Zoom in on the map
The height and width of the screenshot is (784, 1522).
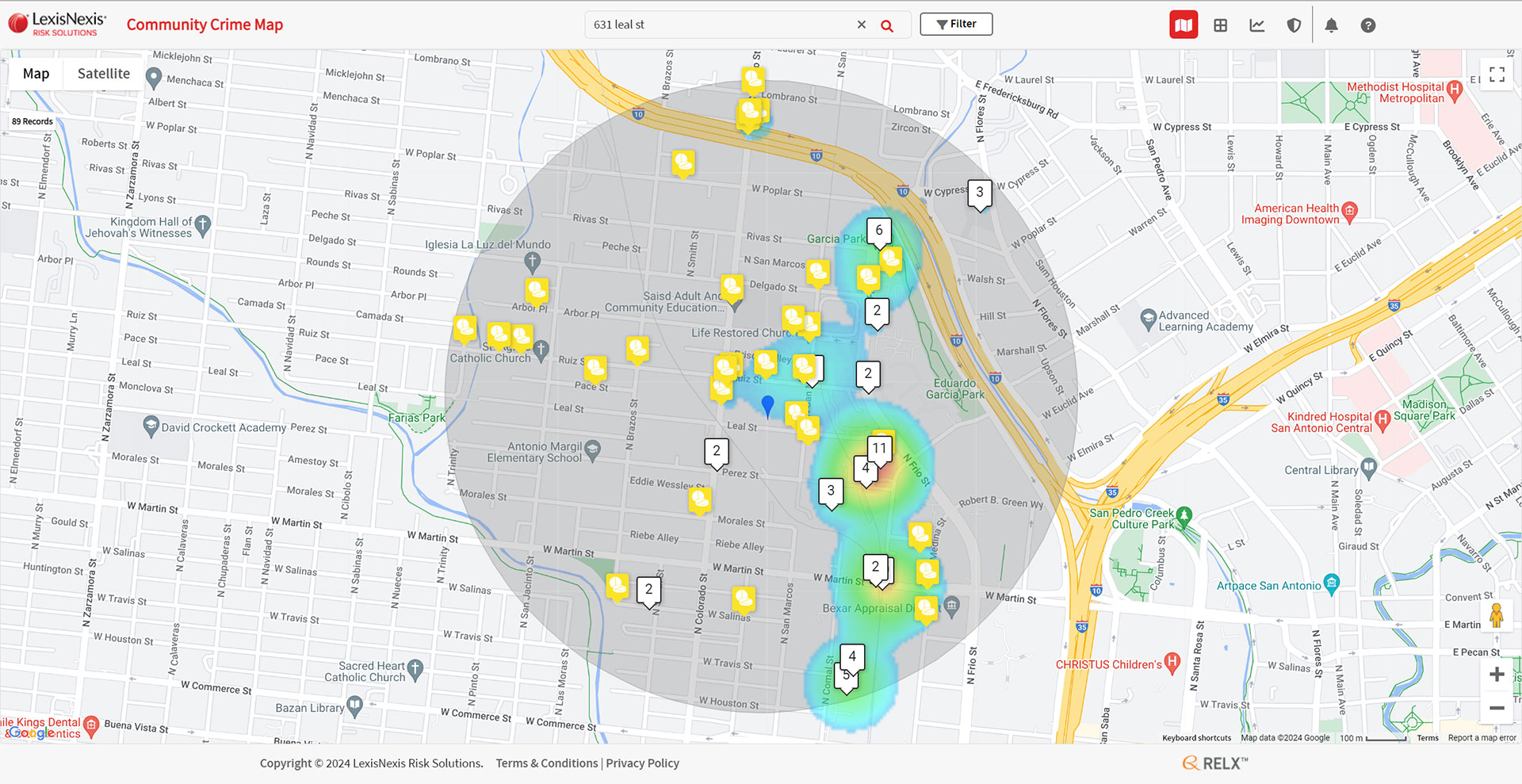pyautogui.click(x=1497, y=675)
